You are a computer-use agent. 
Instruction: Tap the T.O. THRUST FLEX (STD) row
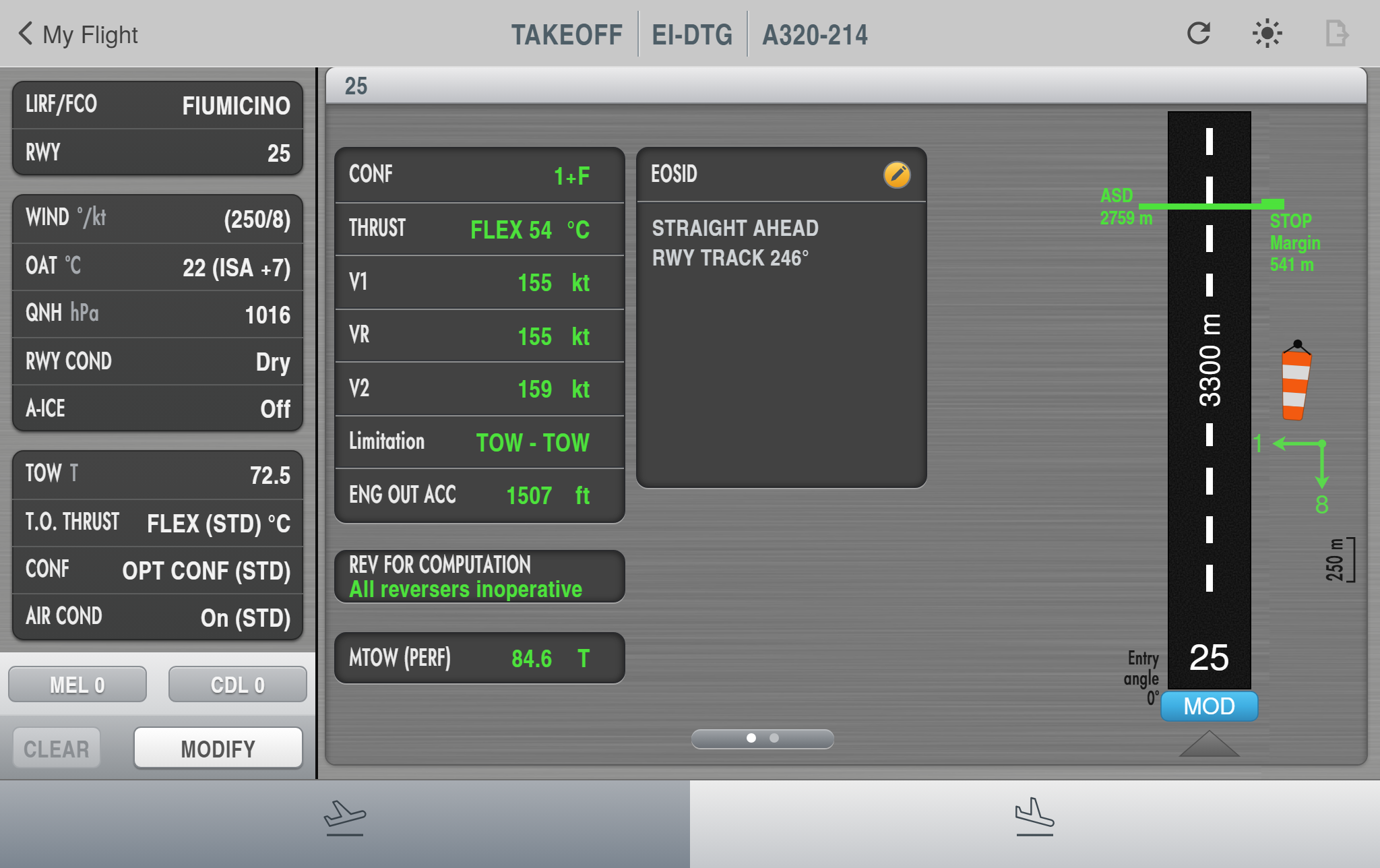click(158, 523)
